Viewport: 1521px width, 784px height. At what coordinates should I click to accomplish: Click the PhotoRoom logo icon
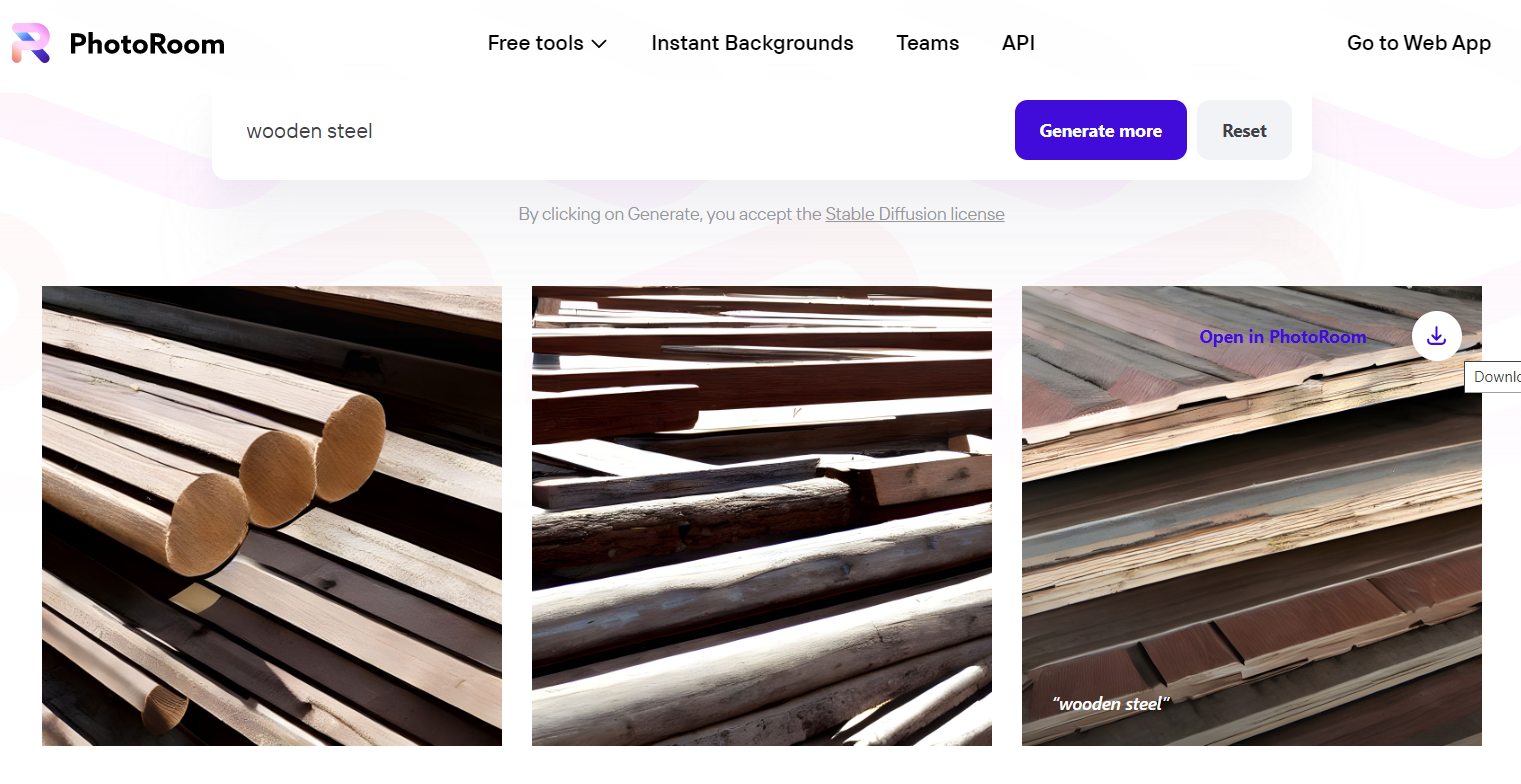[30, 43]
